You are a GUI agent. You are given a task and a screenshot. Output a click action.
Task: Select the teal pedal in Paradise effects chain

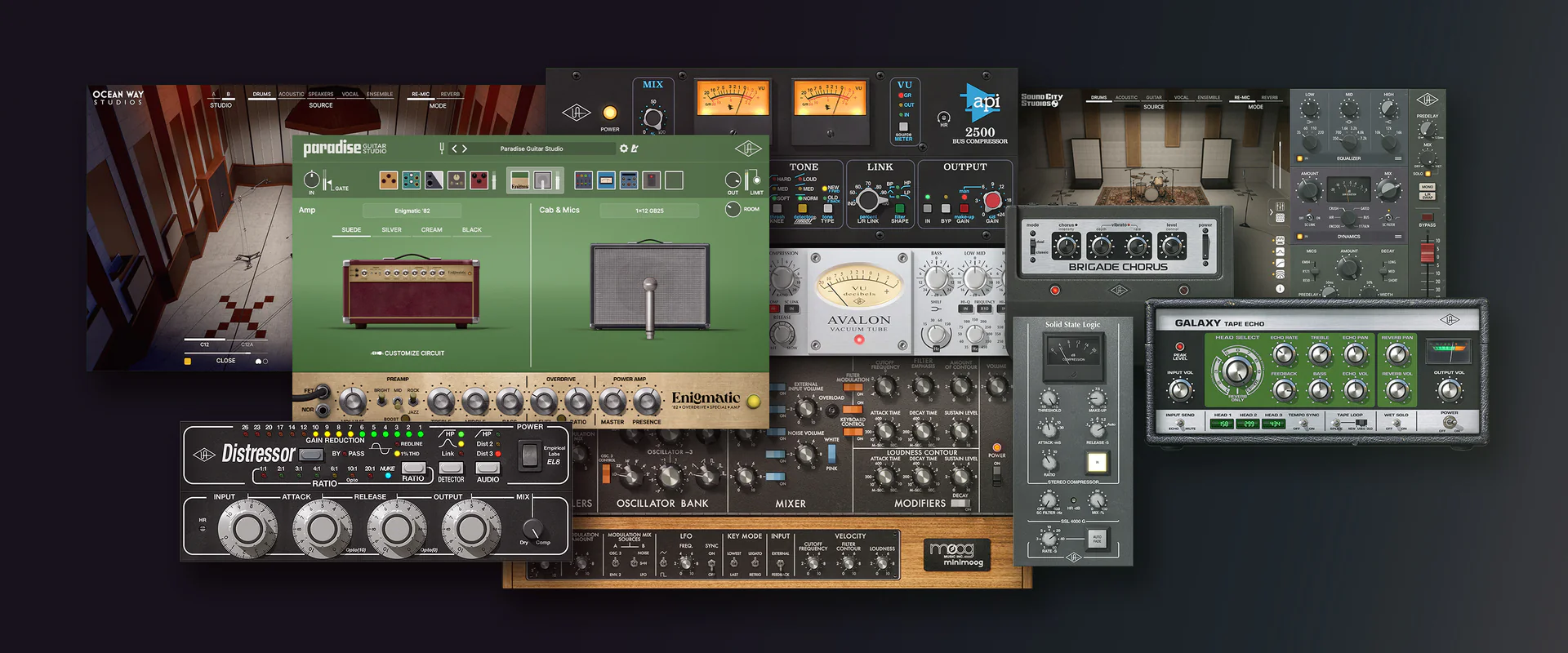[412, 180]
